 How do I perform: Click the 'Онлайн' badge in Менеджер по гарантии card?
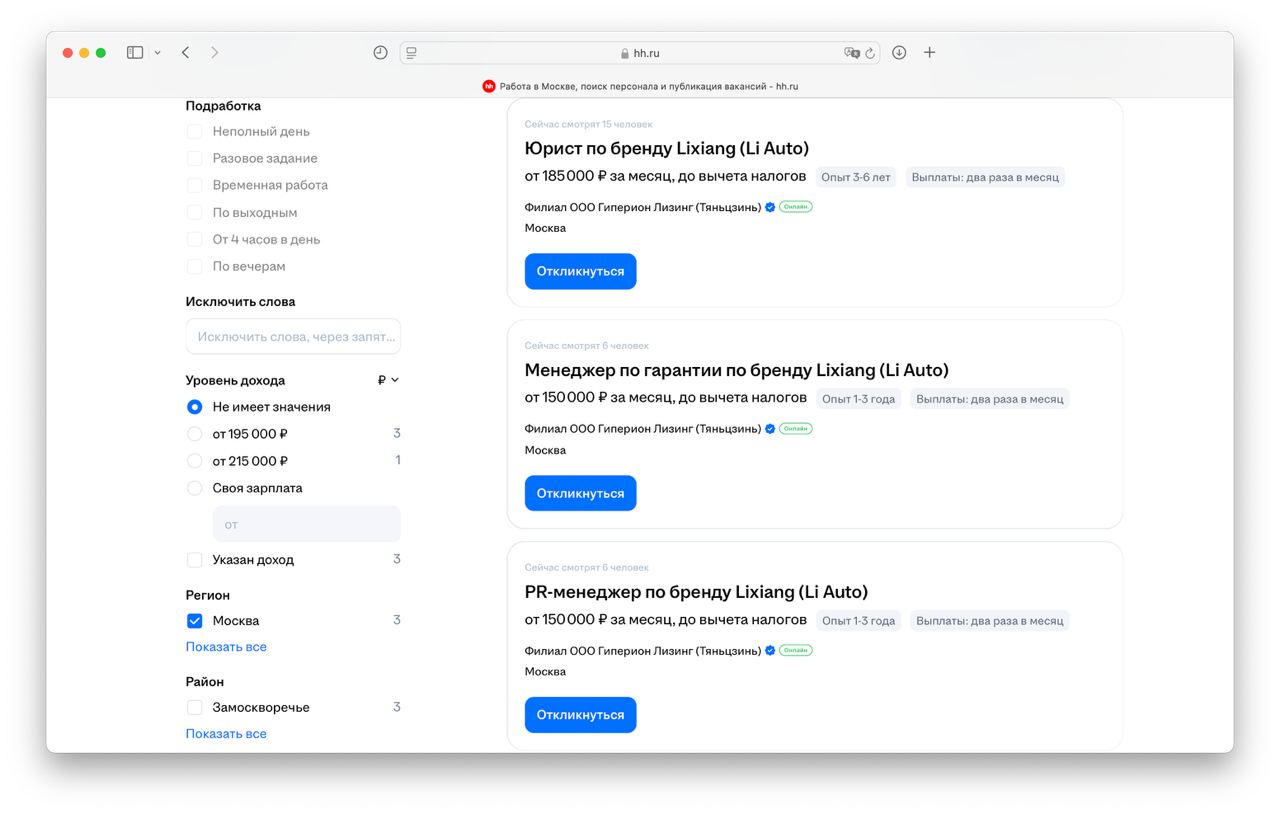tap(796, 429)
